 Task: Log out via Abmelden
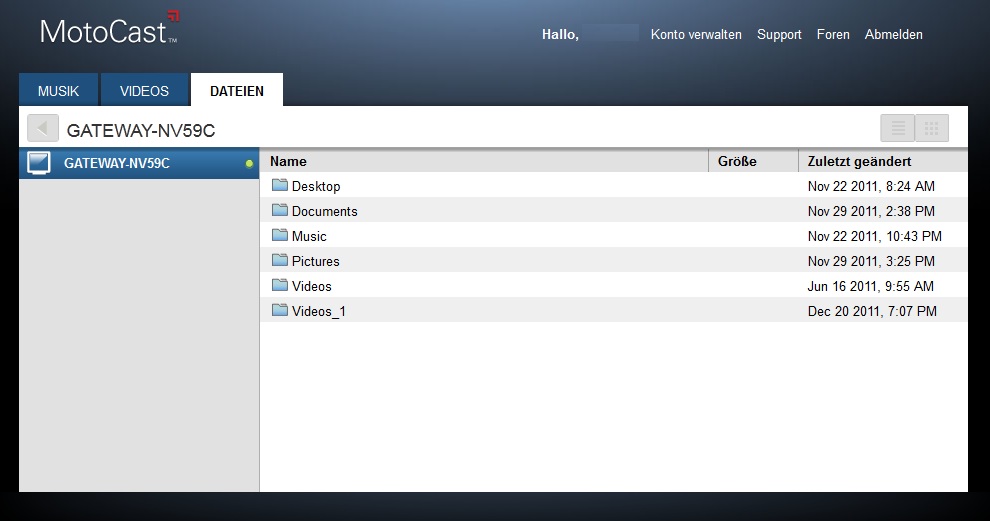coord(893,35)
